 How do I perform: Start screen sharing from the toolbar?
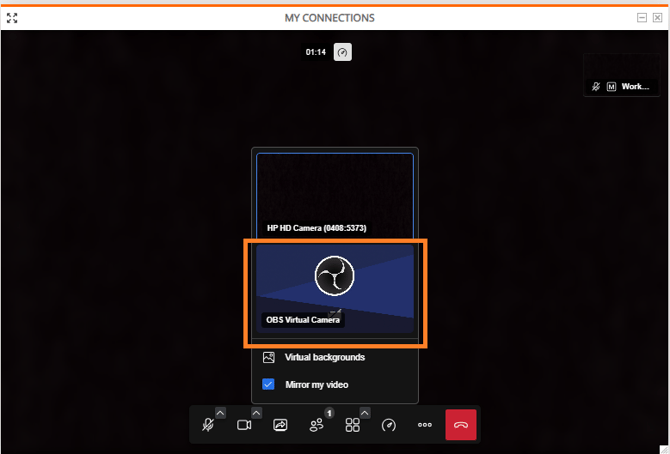280,425
